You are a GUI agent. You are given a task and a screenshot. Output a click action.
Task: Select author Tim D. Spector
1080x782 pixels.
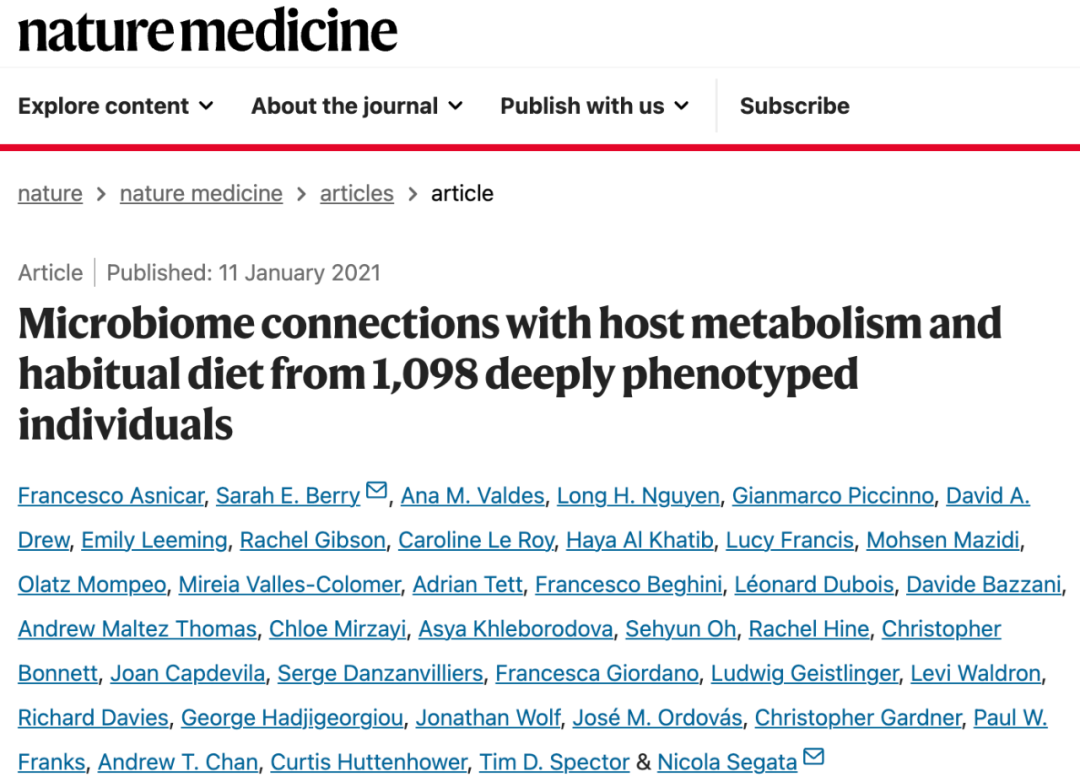coord(554,762)
